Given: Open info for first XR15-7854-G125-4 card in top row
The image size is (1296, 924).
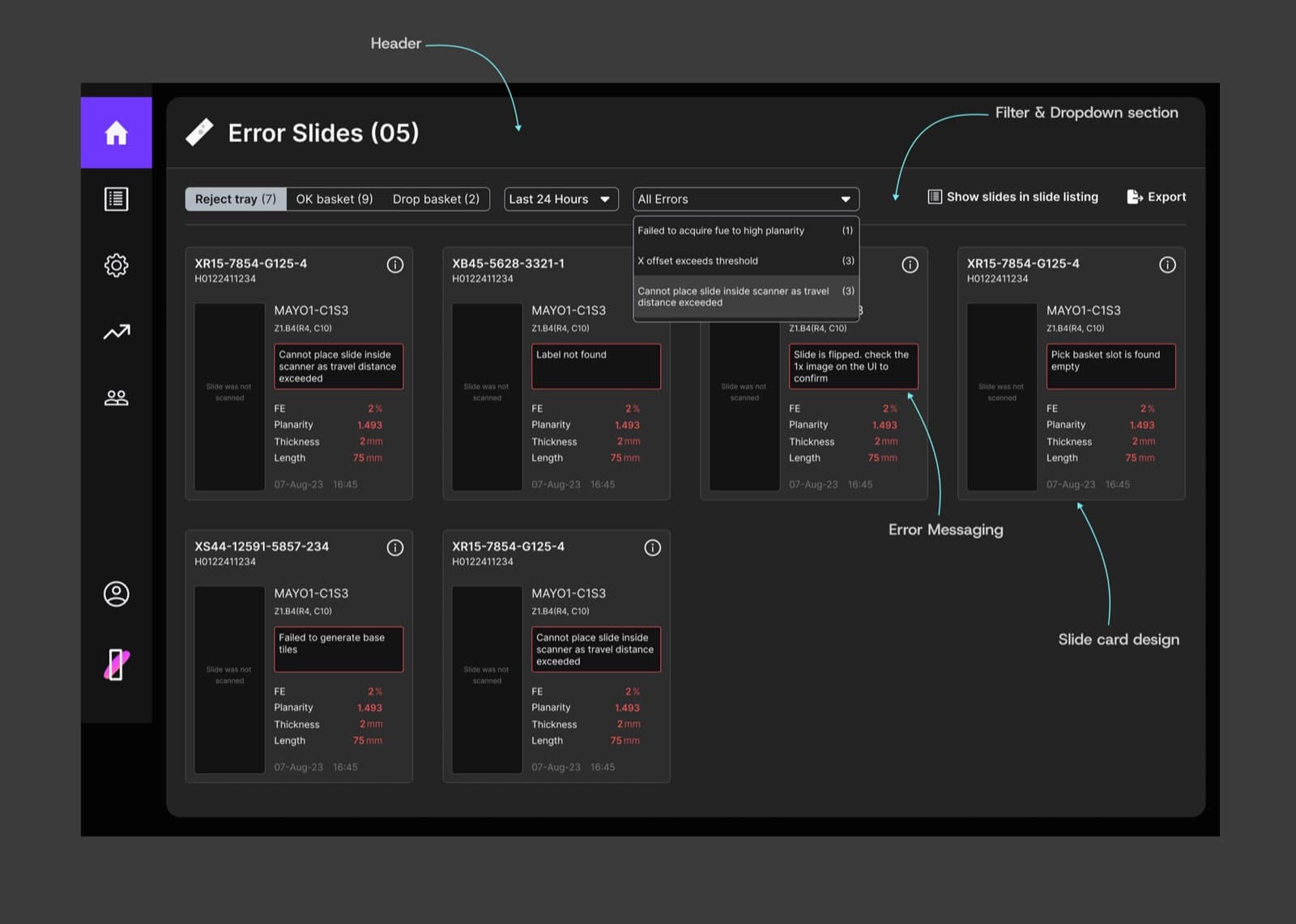Looking at the screenshot, I should [x=395, y=265].
